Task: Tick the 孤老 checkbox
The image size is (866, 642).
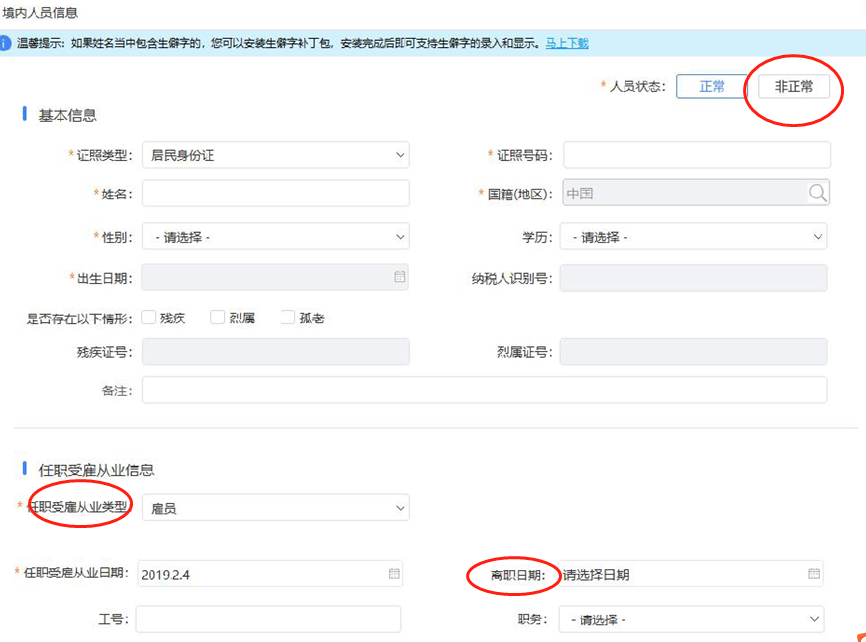Action: 287,317
